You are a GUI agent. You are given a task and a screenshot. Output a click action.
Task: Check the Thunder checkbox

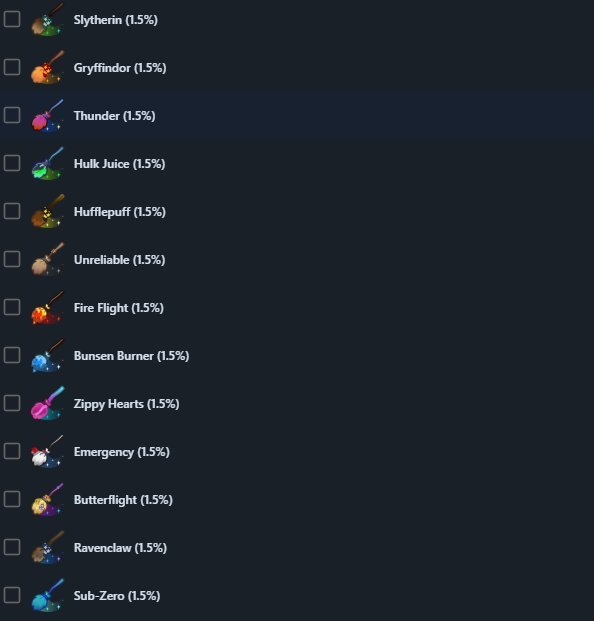(12, 115)
